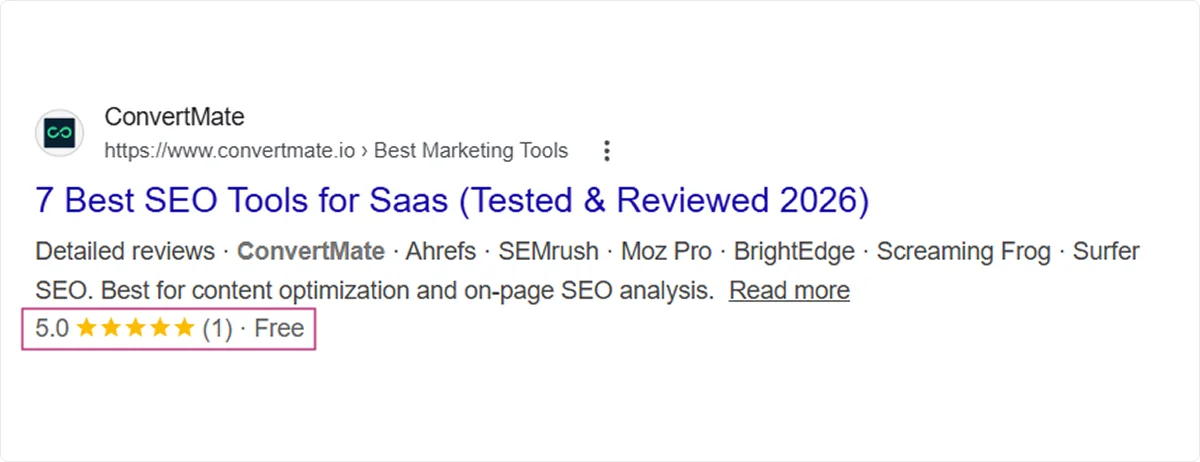Click 'Surfer' at the end of the first snippet line
The height and width of the screenshot is (462, 1200).
click(x=1106, y=251)
